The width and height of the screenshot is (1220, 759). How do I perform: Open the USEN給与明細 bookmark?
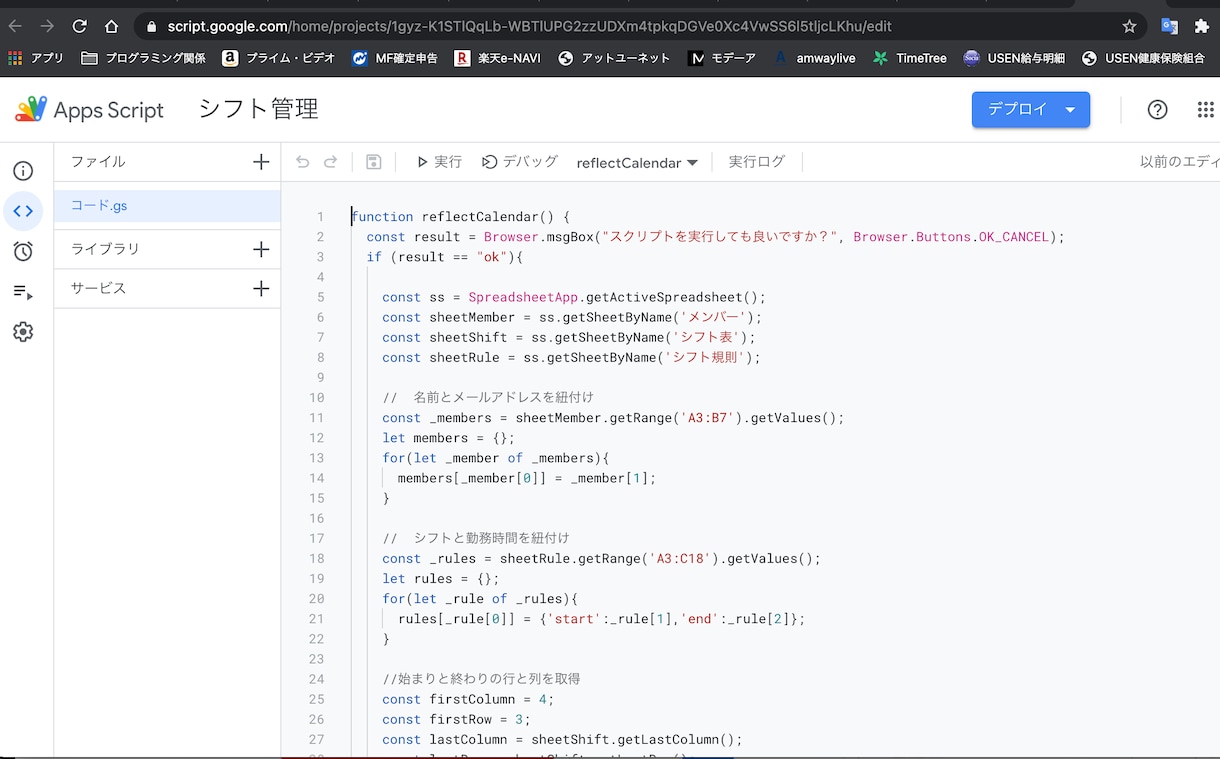coord(1013,59)
